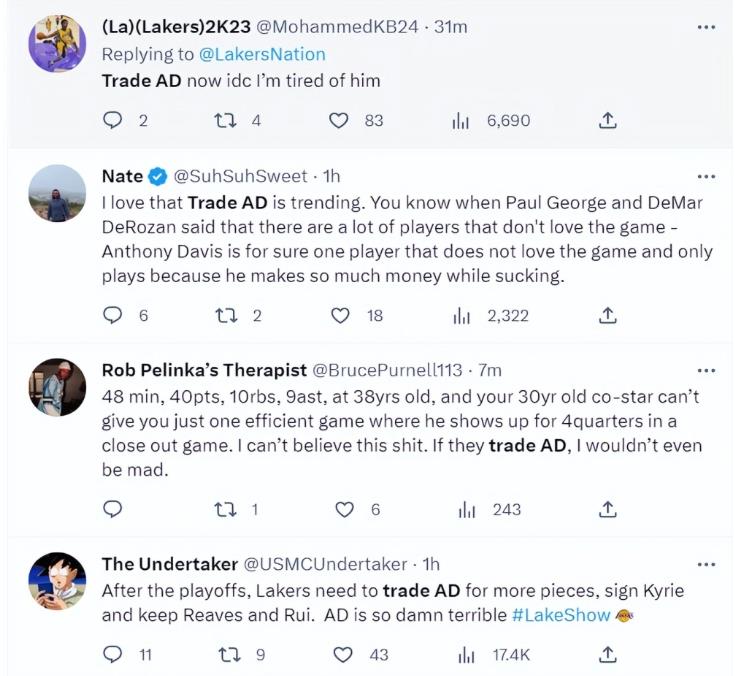This screenshot has height=676, width=735.
Task: Open more options on Nate's tweet
Action: pyautogui.click(x=706, y=176)
